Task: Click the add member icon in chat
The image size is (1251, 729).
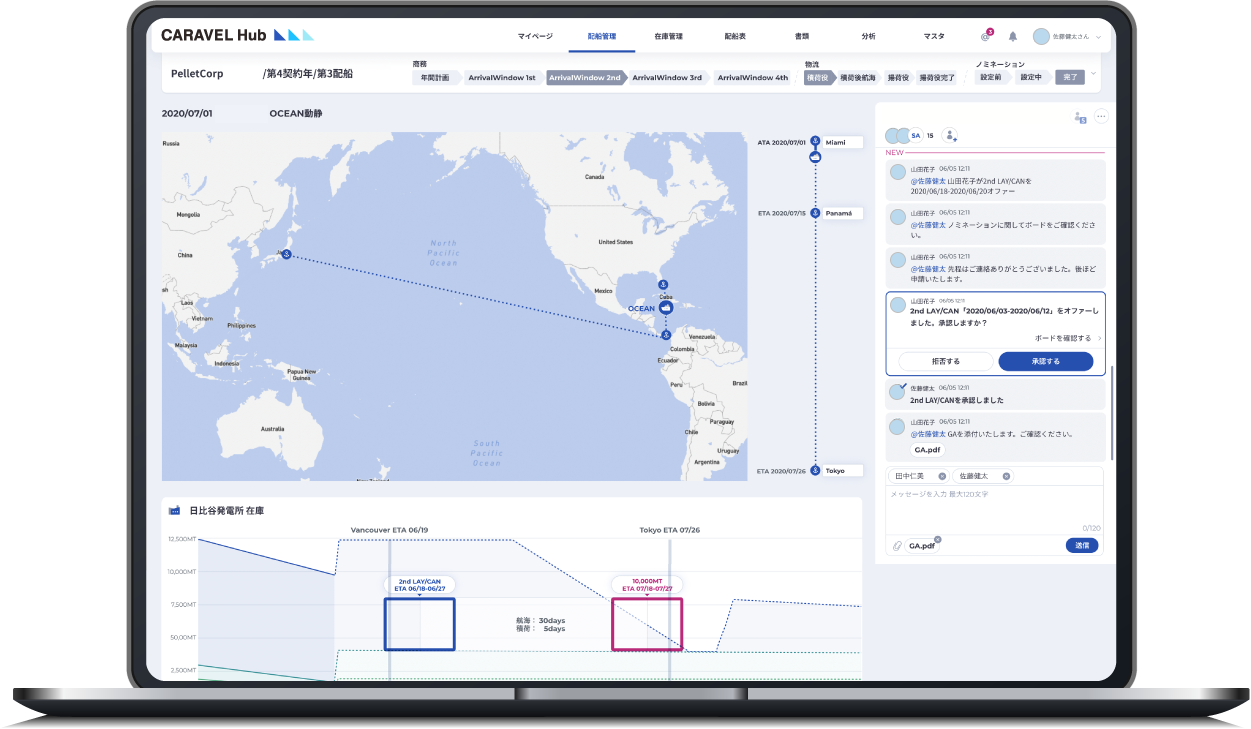Action: point(950,135)
